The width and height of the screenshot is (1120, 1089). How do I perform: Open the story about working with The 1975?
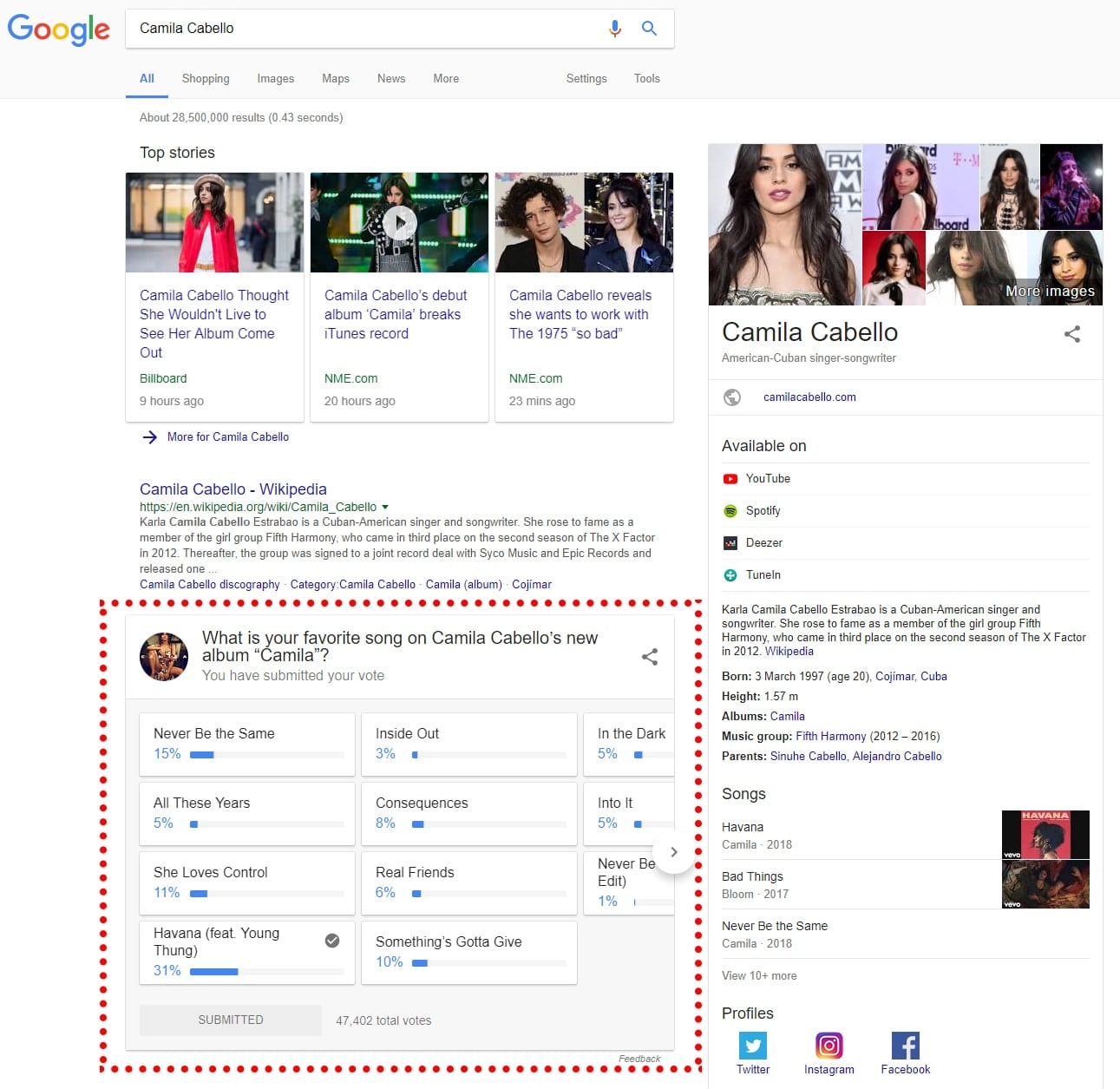click(x=580, y=314)
